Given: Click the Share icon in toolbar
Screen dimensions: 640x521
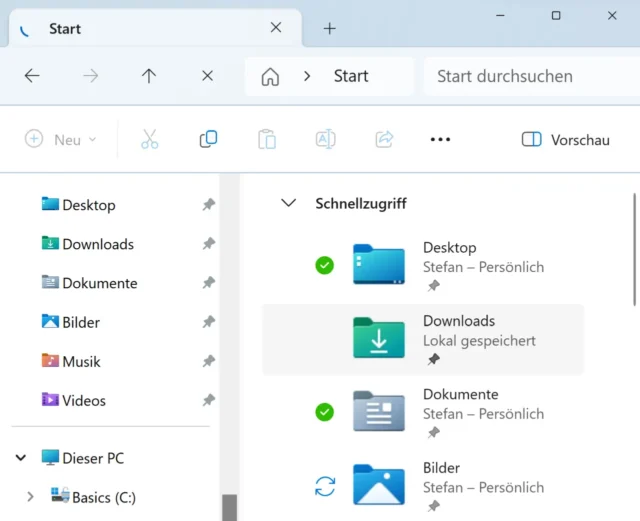Looking at the screenshot, I should point(384,140).
